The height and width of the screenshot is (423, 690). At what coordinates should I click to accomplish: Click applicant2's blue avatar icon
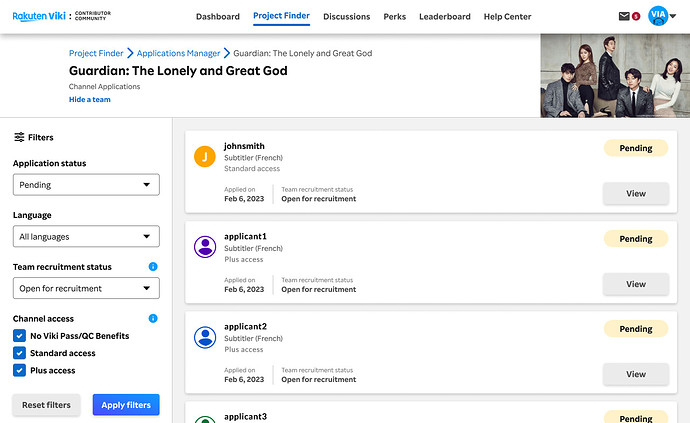coord(205,337)
